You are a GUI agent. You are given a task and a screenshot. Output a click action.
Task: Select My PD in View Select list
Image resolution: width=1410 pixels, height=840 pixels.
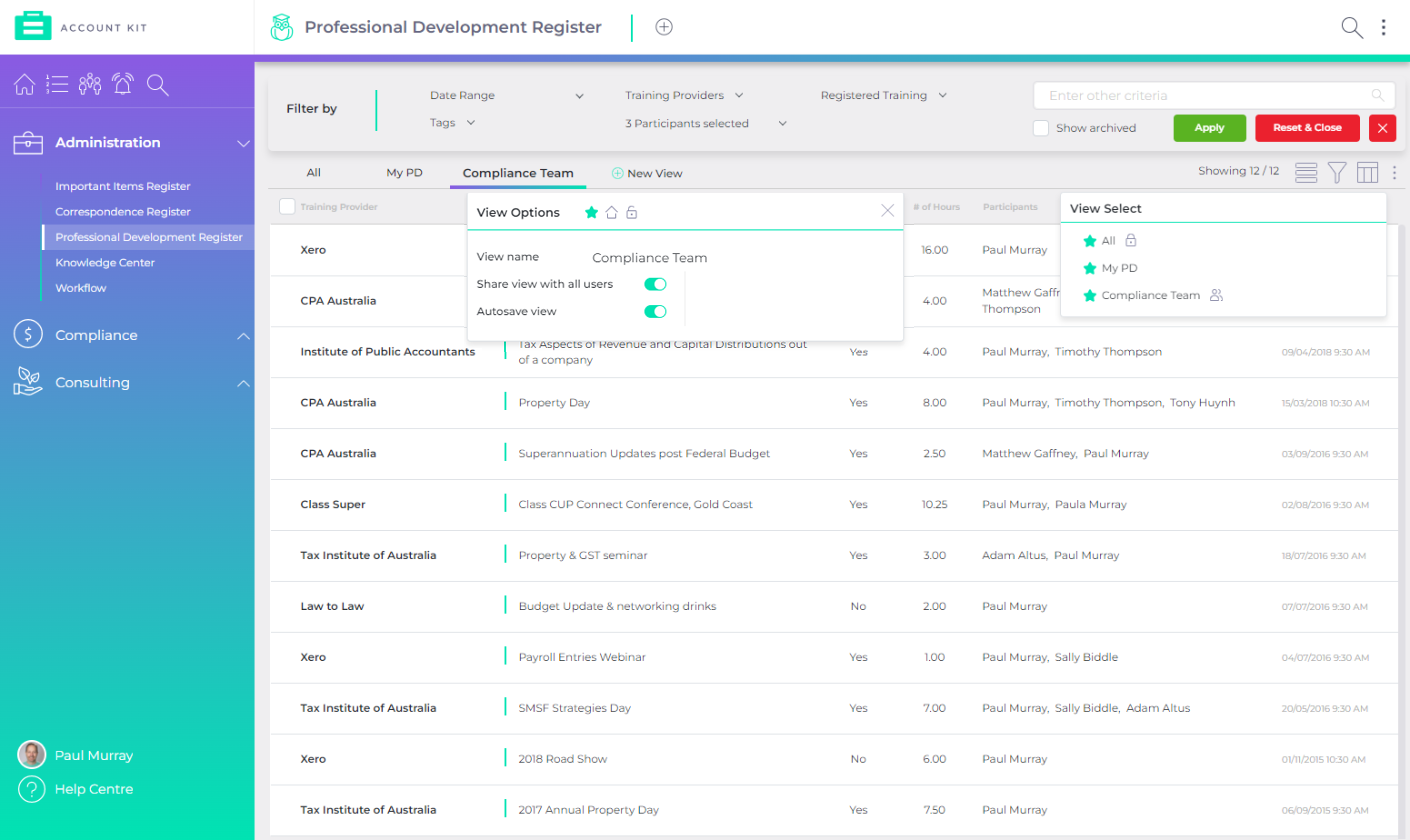tap(1119, 268)
